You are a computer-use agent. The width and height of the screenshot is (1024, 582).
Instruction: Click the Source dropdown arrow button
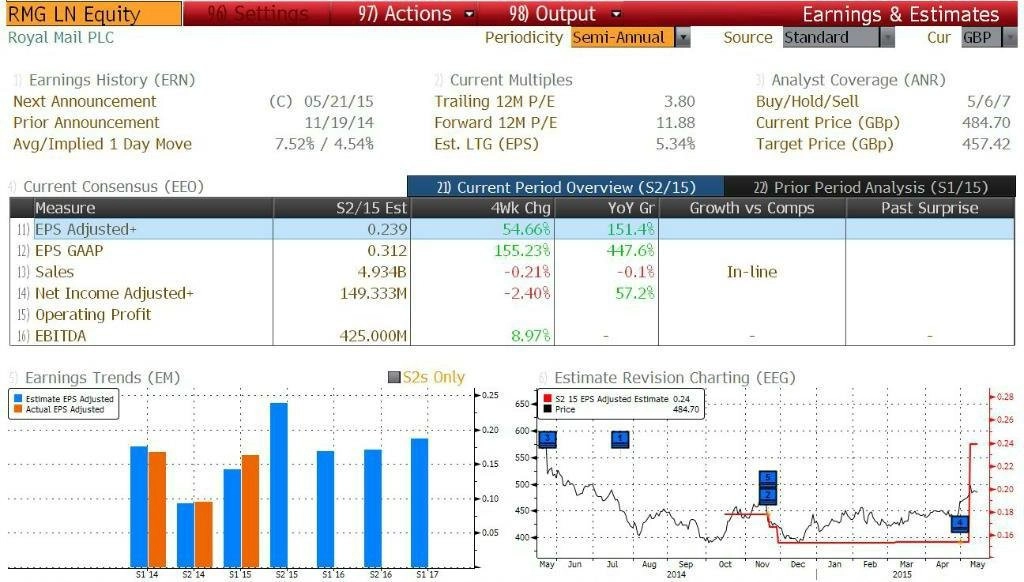pyautogui.click(x=887, y=37)
